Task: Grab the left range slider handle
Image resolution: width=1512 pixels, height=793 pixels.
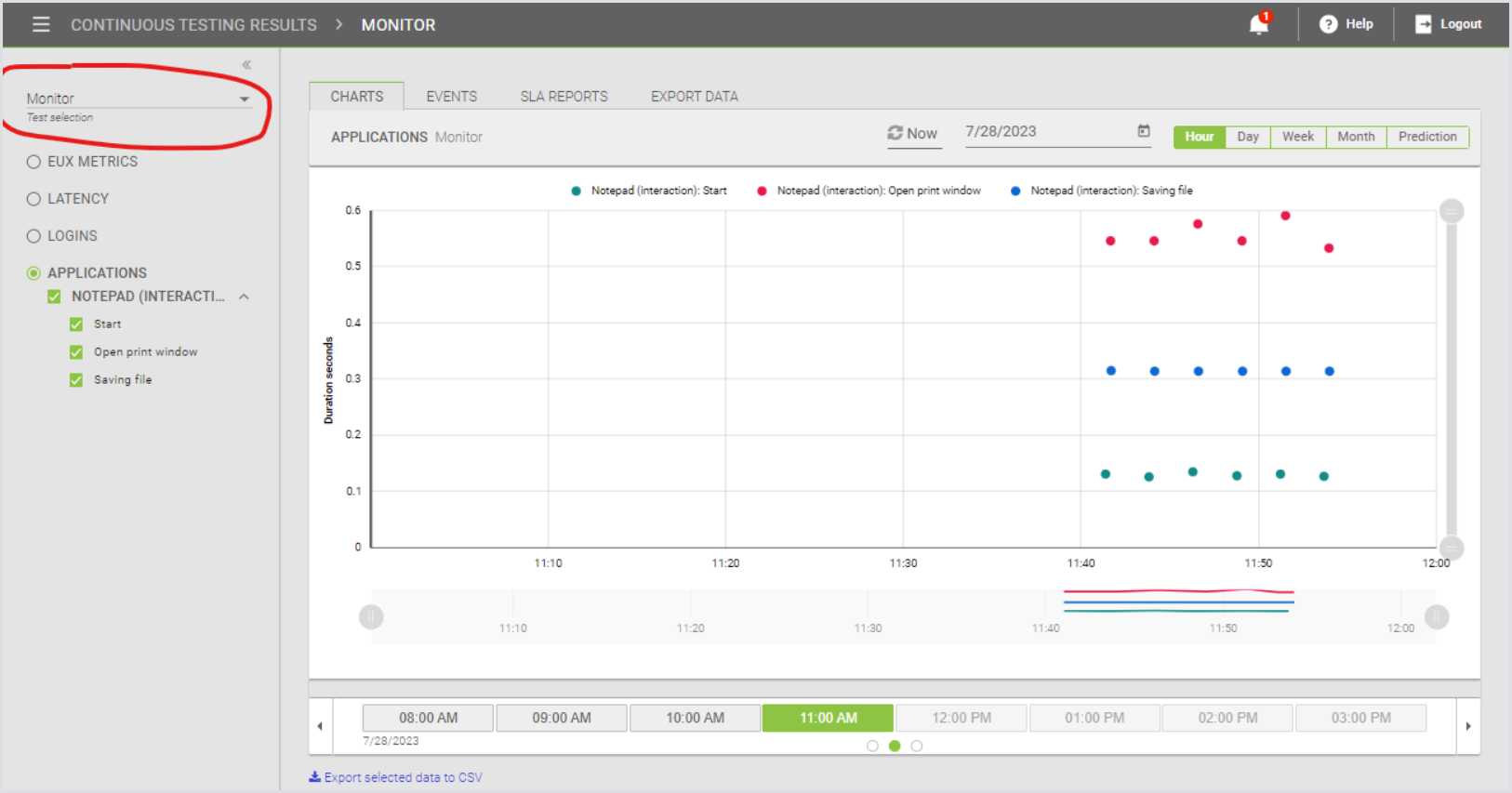Action: [371, 617]
